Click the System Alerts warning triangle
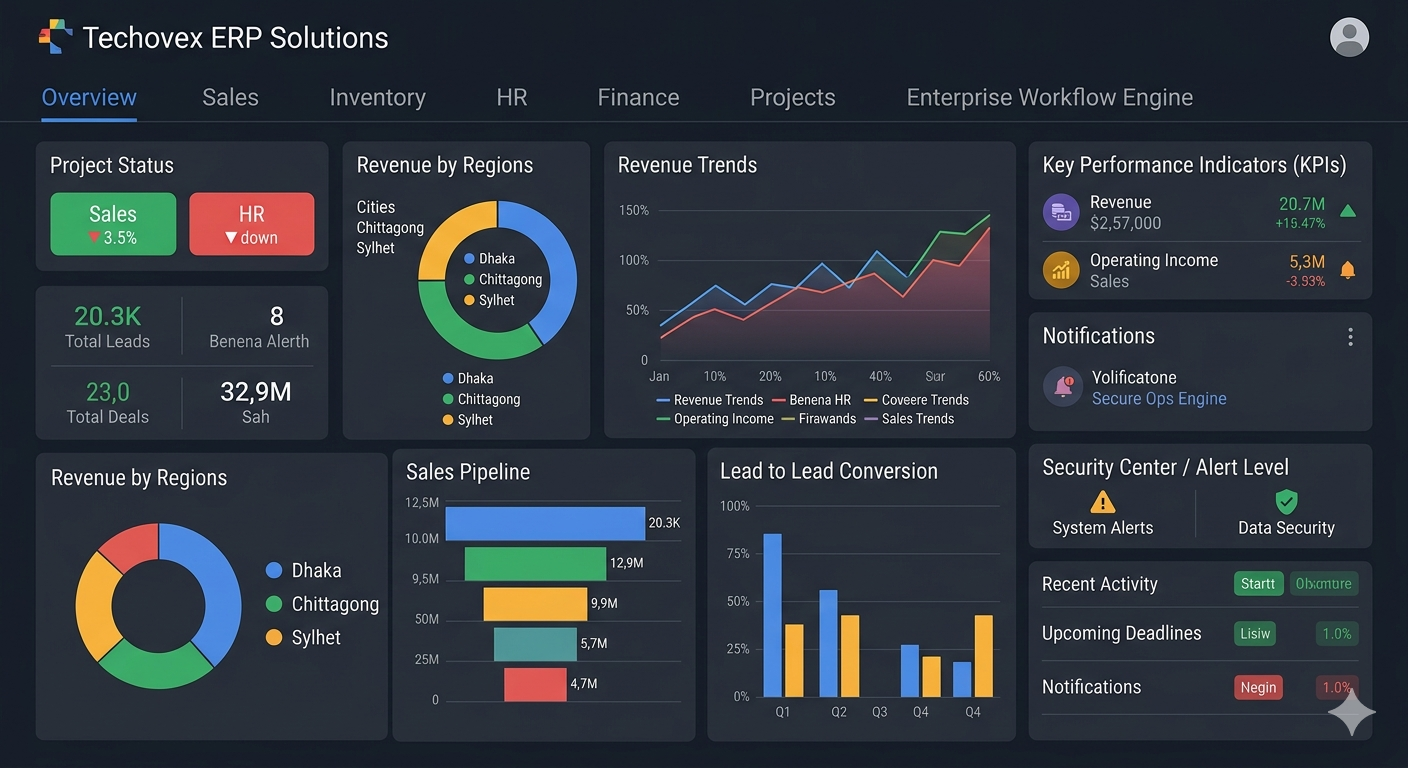Screen dimensions: 1408x768 [x=1102, y=501]
